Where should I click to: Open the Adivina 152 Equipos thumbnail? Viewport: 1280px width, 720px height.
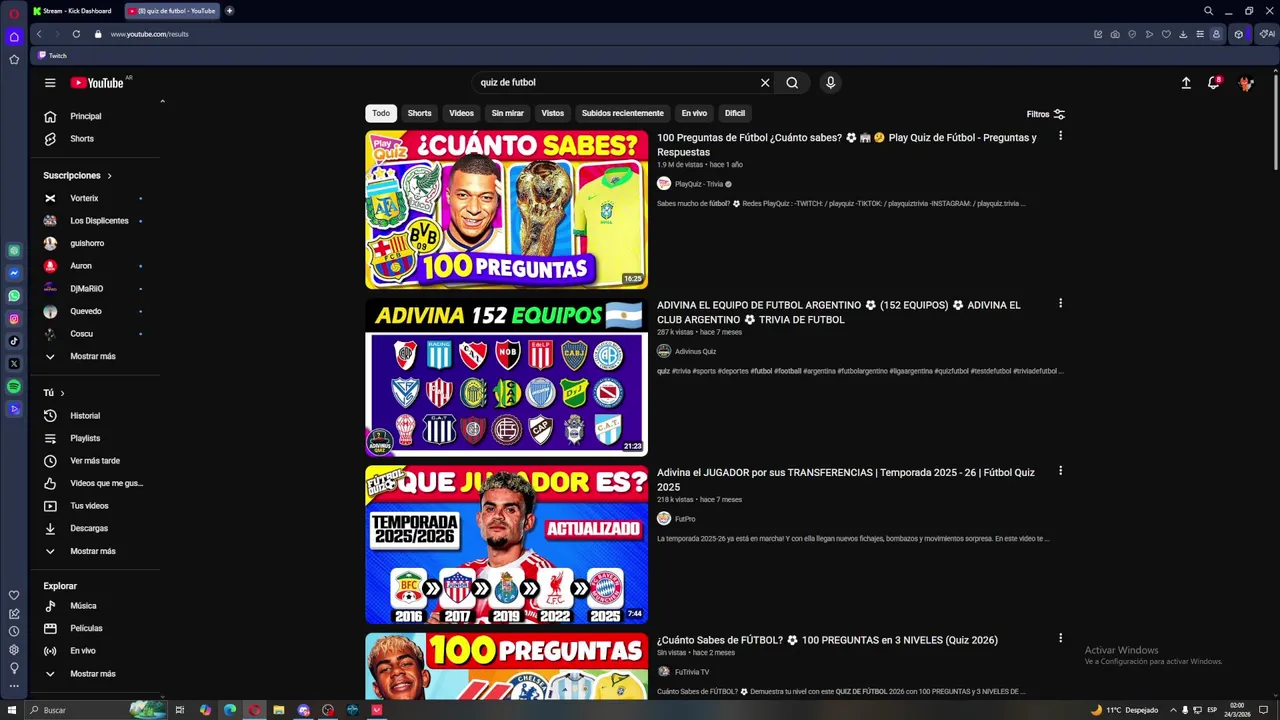click(506, 377)
